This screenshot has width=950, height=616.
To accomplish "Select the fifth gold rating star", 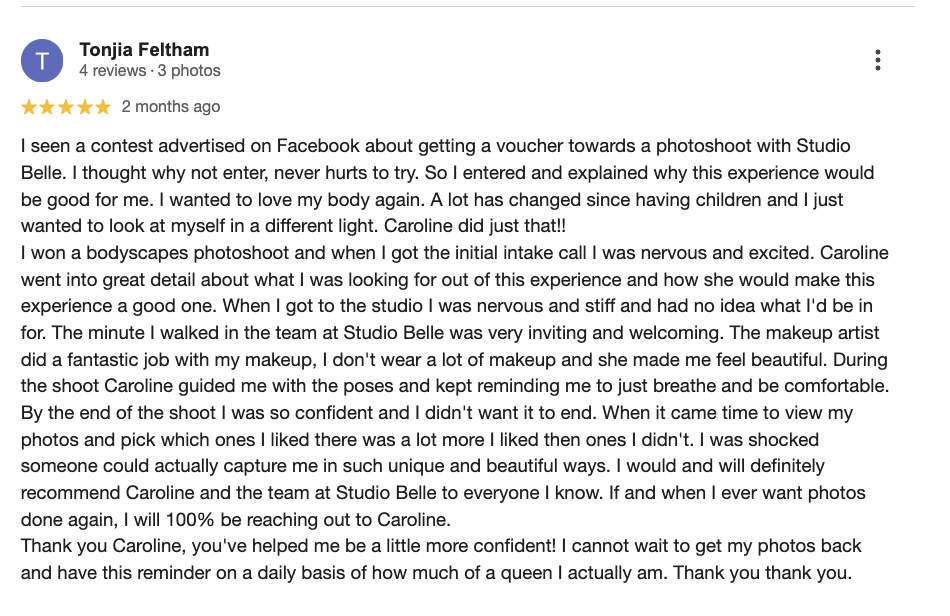I will click(103, 107).
